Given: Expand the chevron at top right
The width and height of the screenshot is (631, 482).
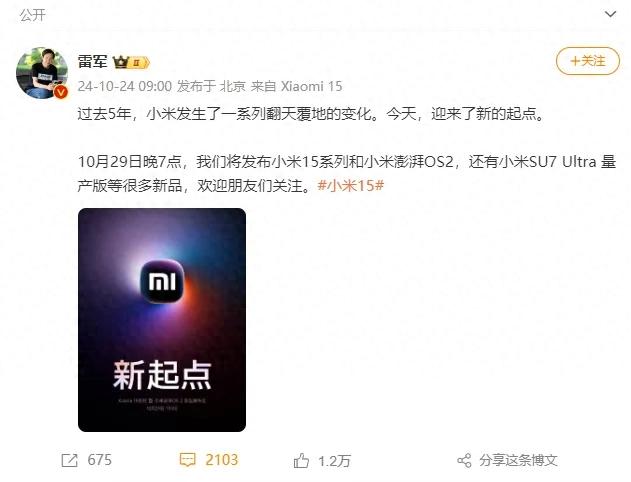Looking at the screenshot, I should click(x=610, y=14).
